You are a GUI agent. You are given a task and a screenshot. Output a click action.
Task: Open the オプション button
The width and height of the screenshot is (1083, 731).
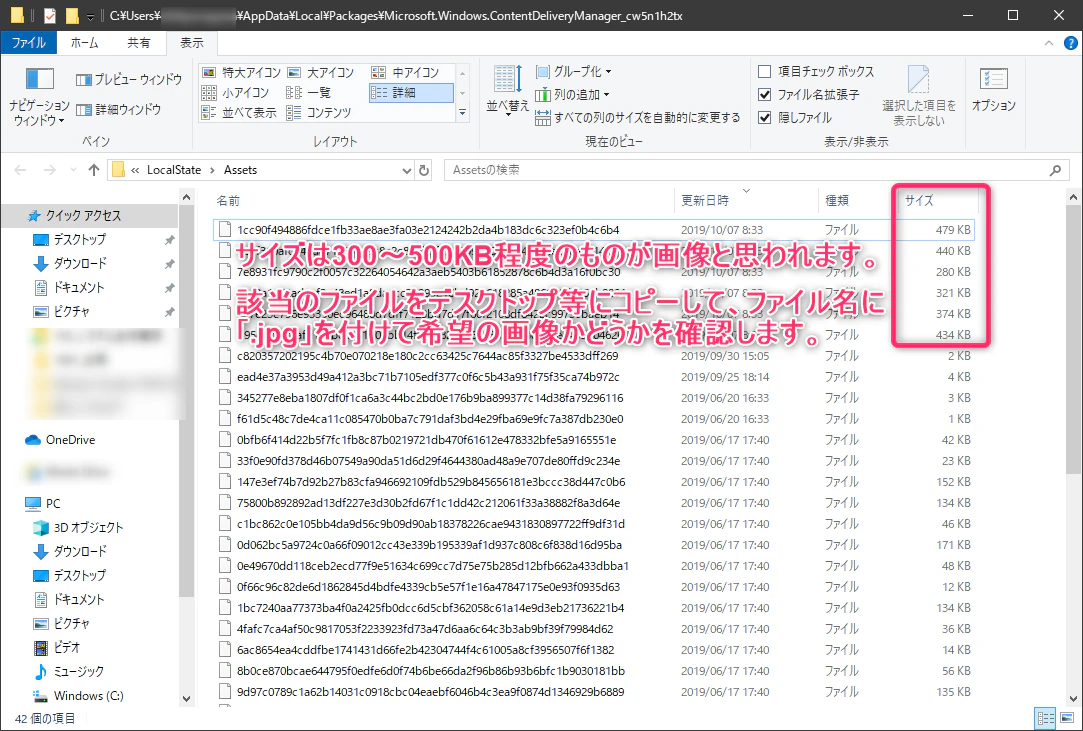click(993, 90)
